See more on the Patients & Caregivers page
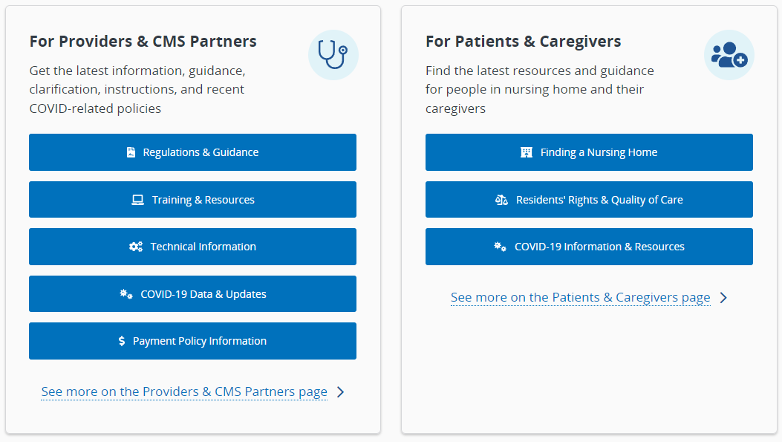 point(580,298)
